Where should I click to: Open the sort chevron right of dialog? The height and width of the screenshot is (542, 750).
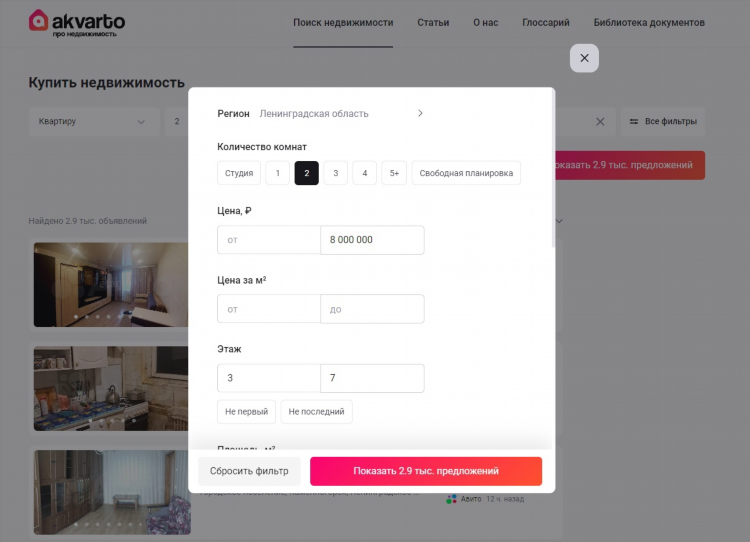[x=559, y=221]
